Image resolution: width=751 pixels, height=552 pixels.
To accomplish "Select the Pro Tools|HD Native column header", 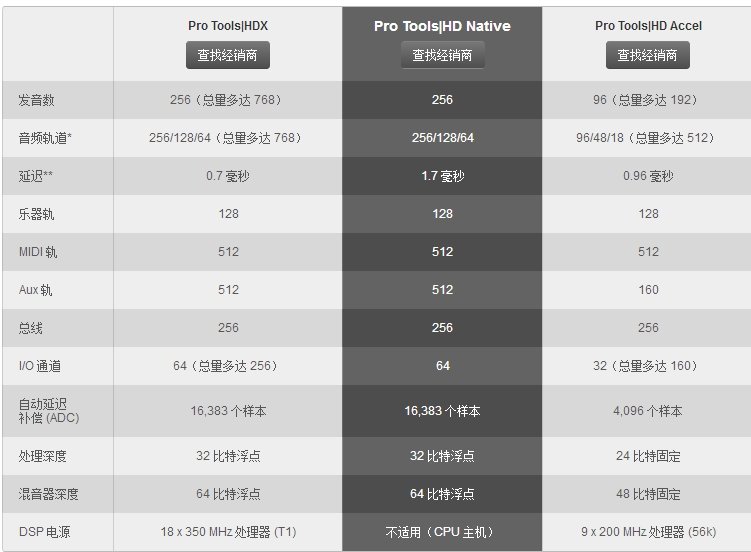I will click(442, 26).
